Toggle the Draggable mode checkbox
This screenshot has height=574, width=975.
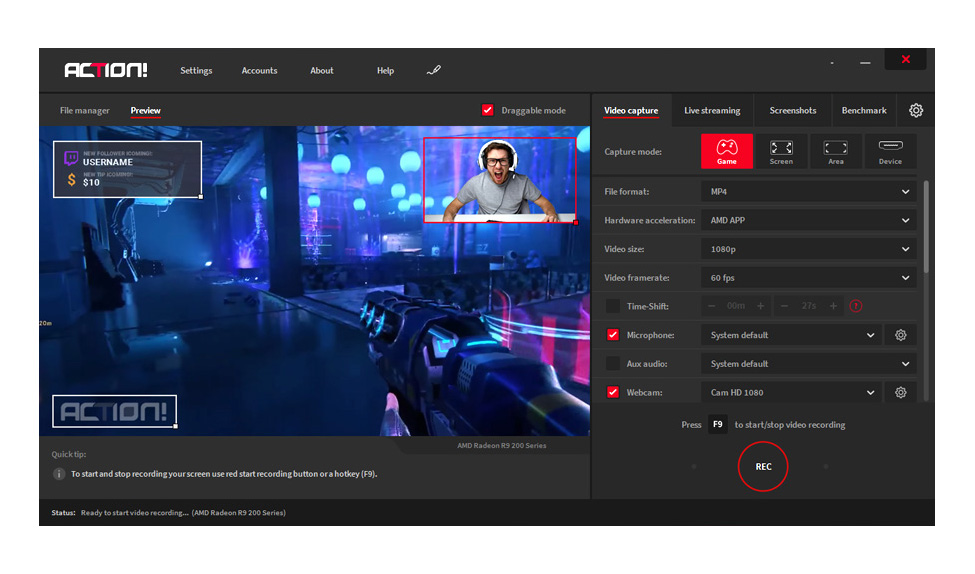click(488, 110)
